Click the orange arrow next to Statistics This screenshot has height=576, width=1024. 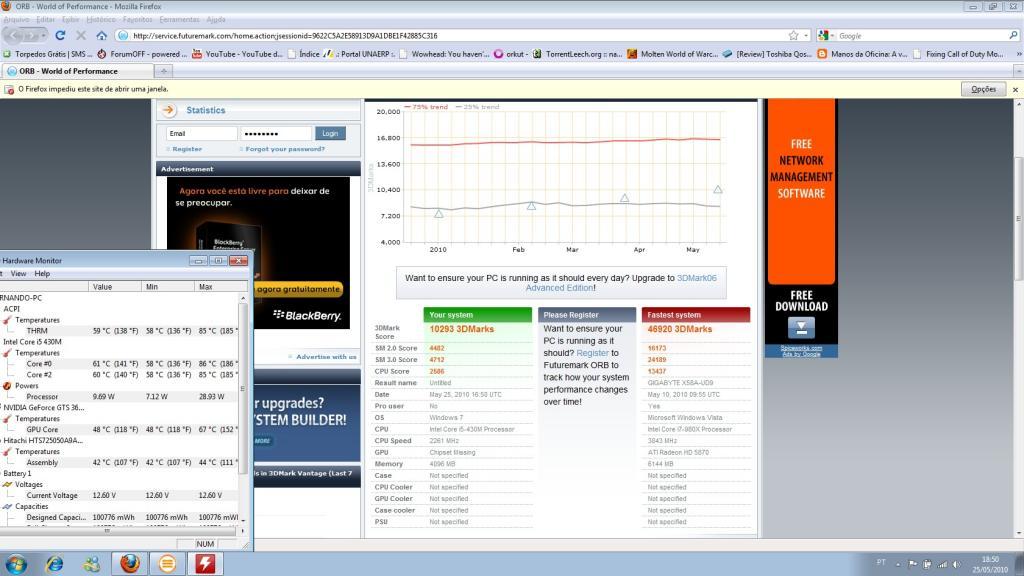tap(168, 110)
